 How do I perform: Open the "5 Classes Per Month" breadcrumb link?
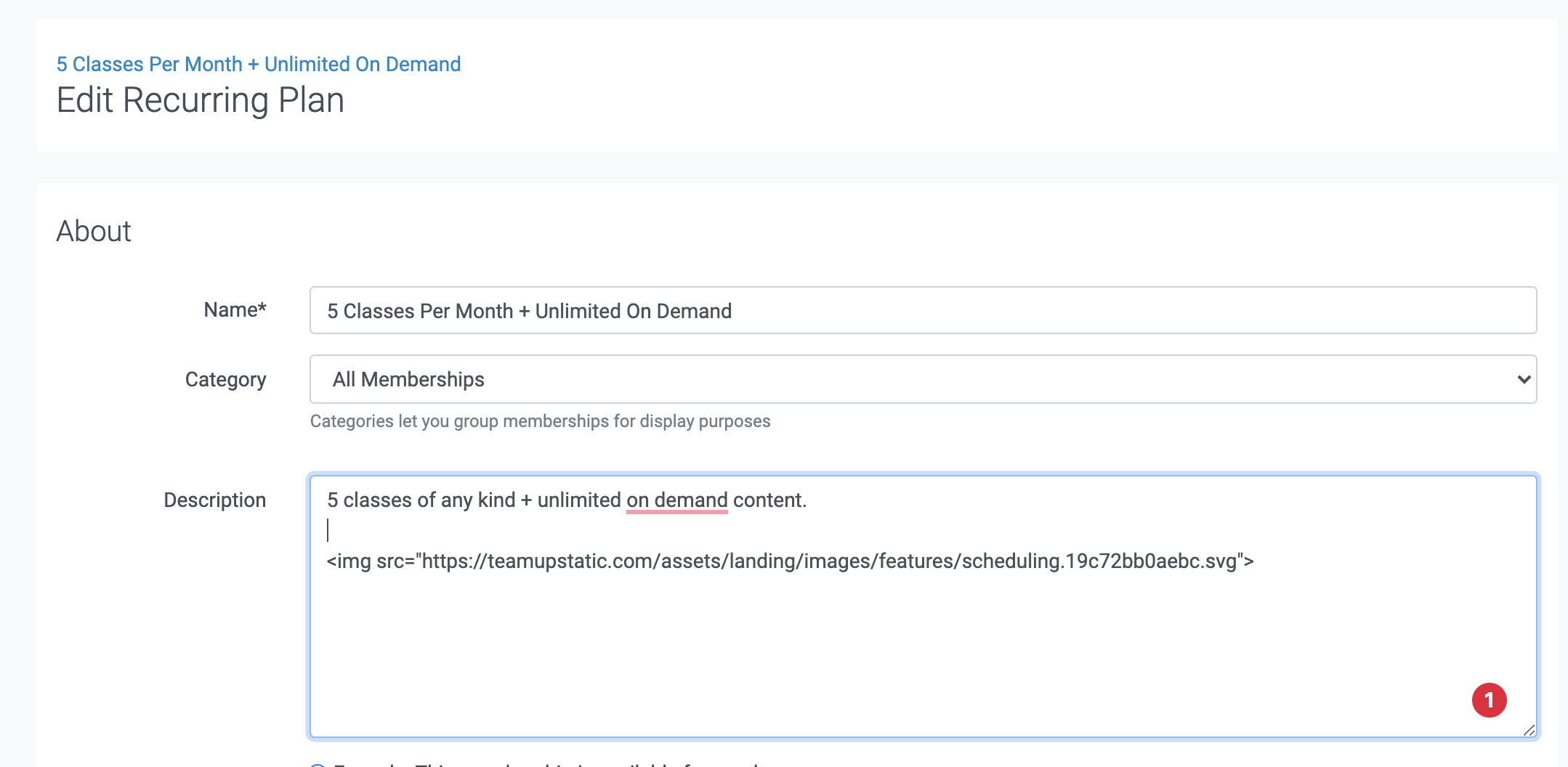point(259,64)
